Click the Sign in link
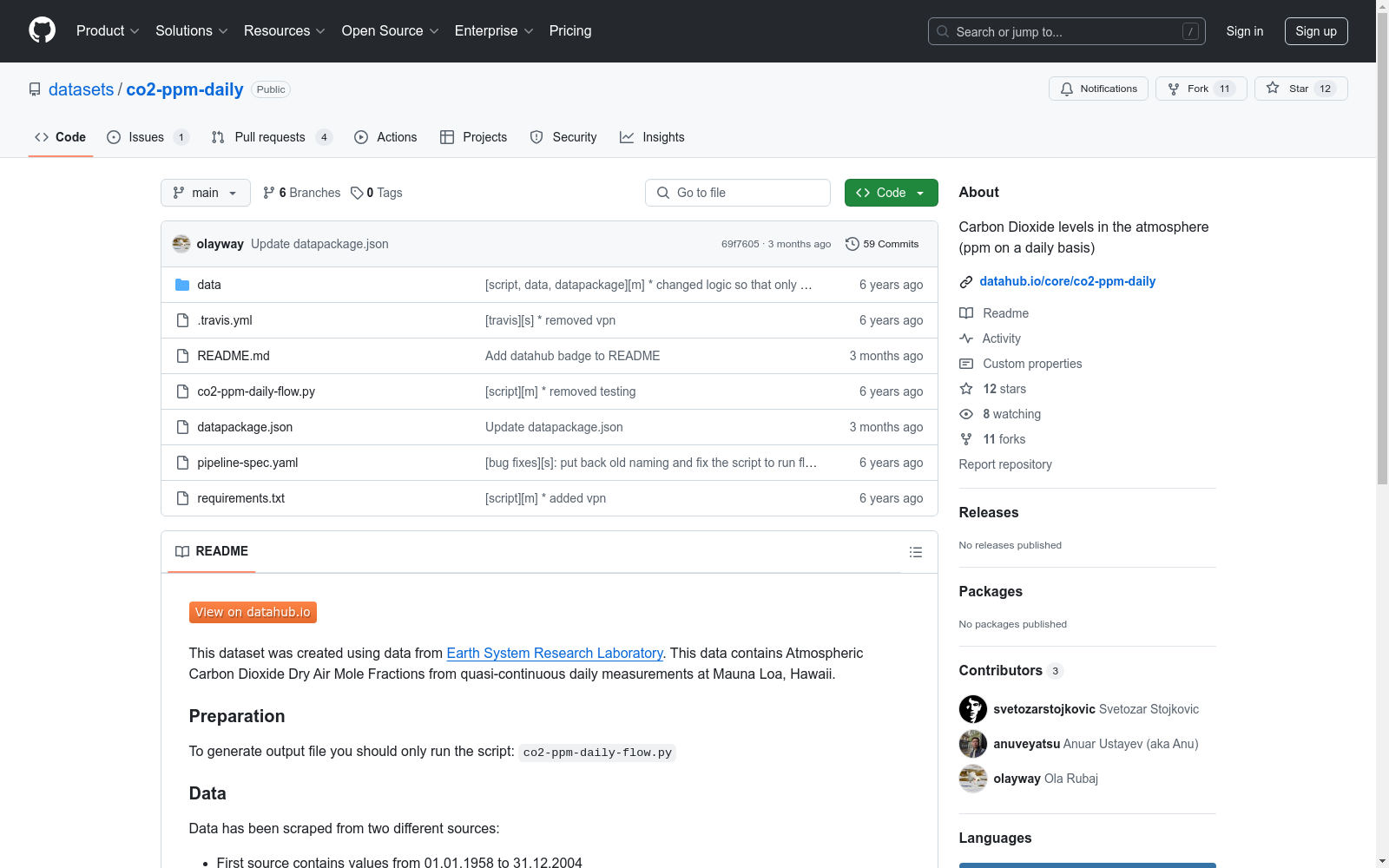Screen dimensions: 1389x868 click(1244, 31)
